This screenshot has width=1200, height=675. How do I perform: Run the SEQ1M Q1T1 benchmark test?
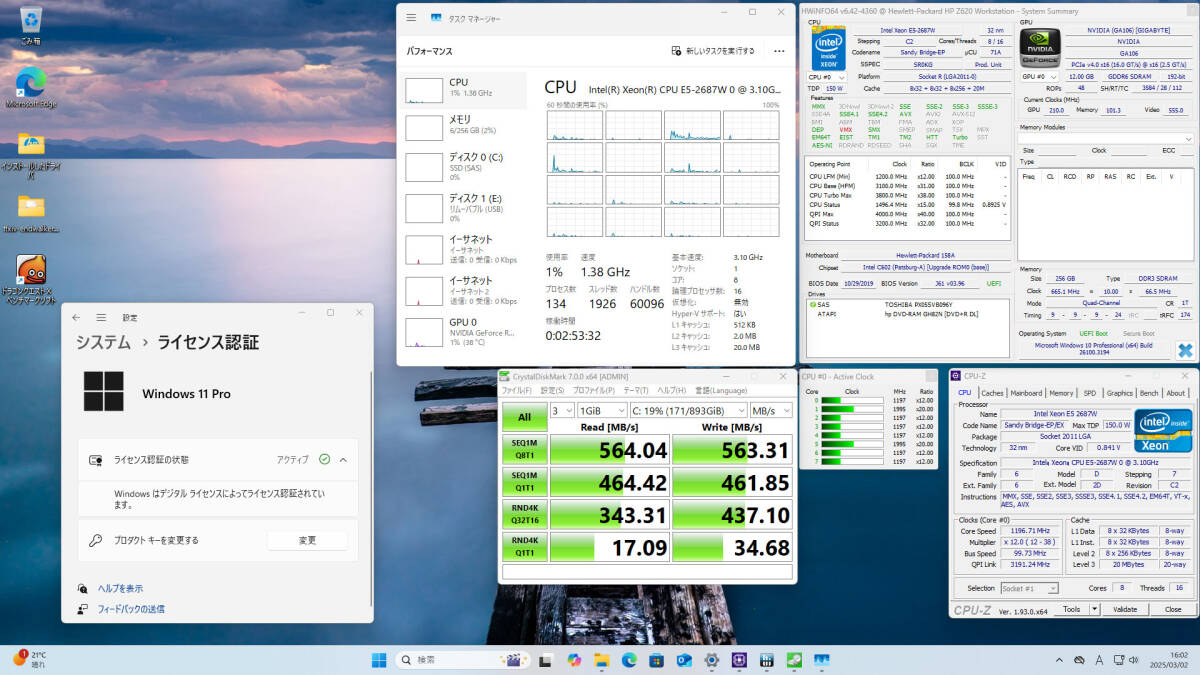(524, 483)
